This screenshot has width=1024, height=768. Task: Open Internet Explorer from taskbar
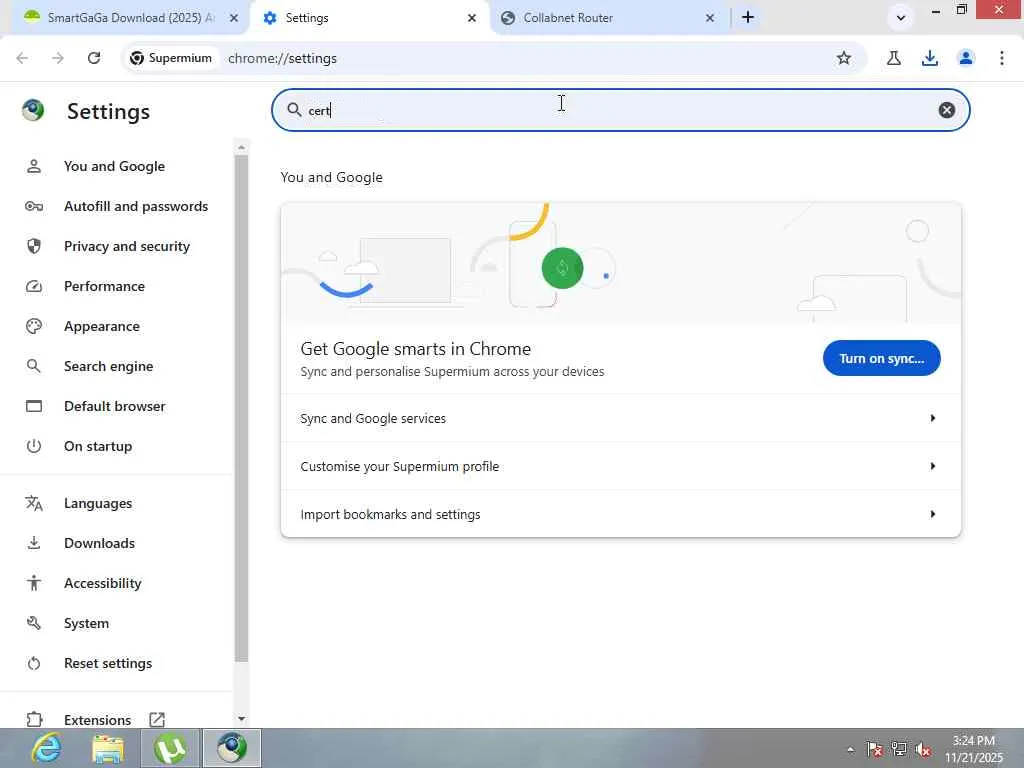pos(47,748)
